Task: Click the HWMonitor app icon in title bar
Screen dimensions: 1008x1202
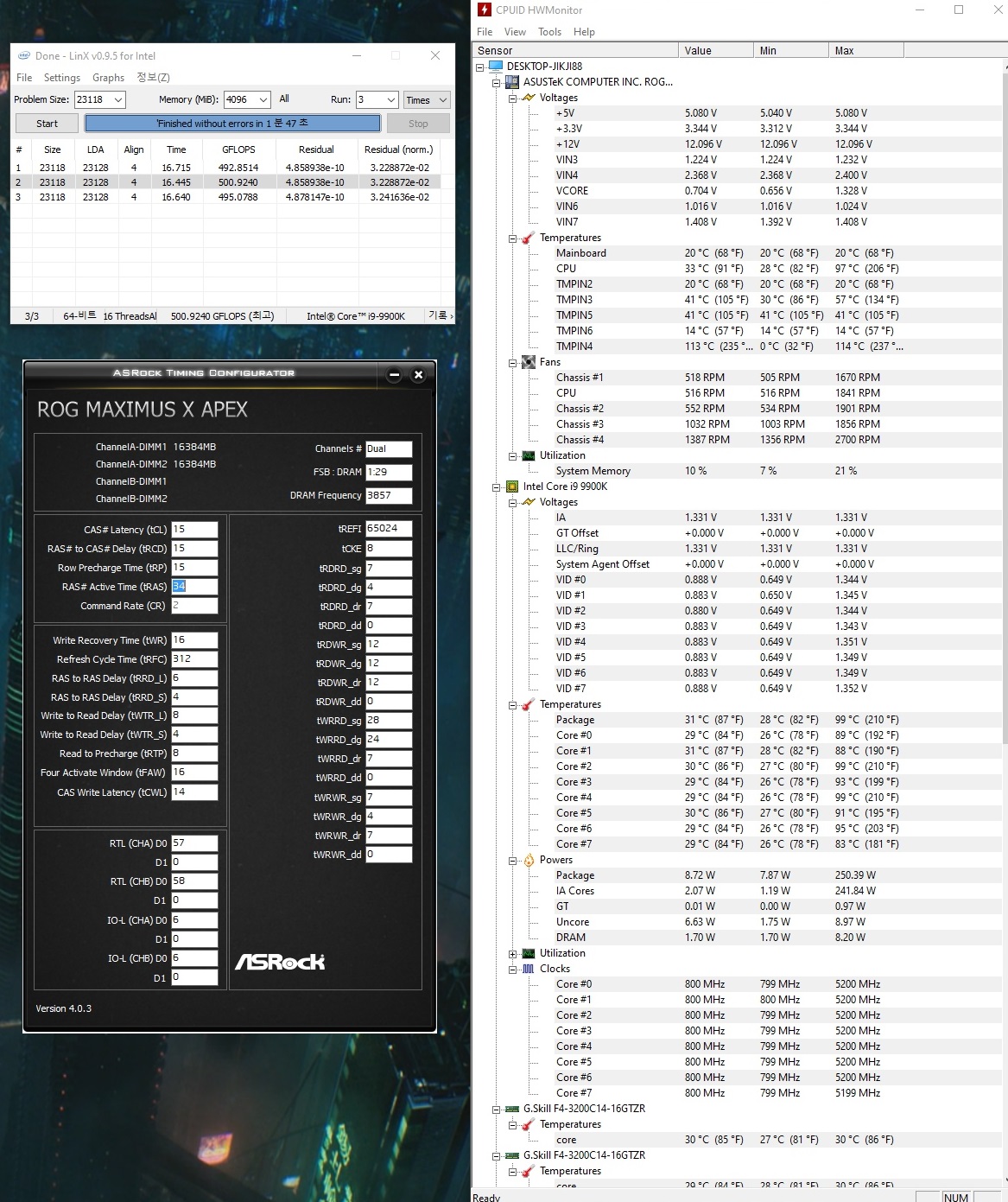Action: (485, 10)
